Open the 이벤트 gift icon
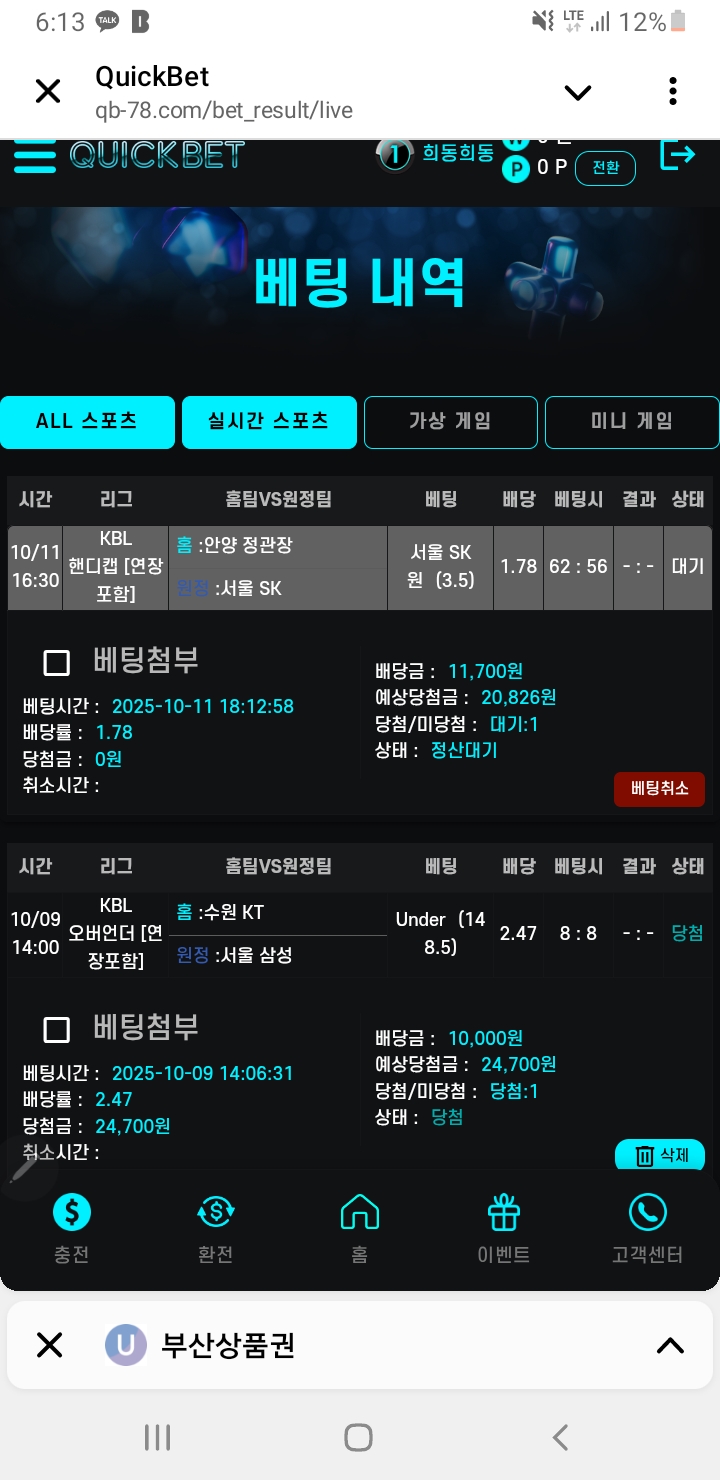Image resolution: width=720 pixels, height=1480 pixels. point(503,1213)
